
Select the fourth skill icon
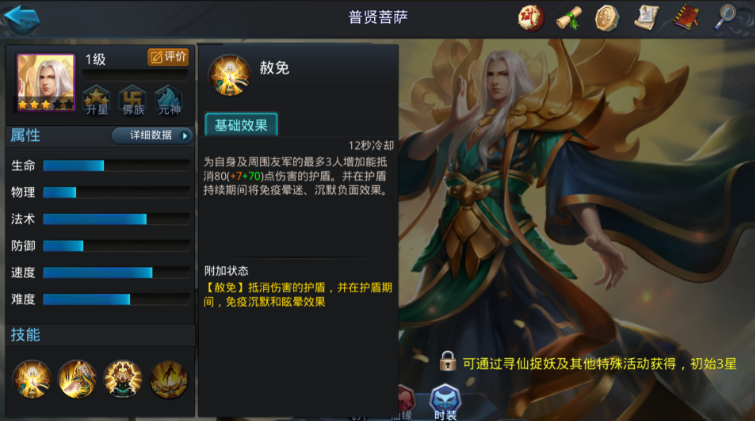(x=169, y=379)
